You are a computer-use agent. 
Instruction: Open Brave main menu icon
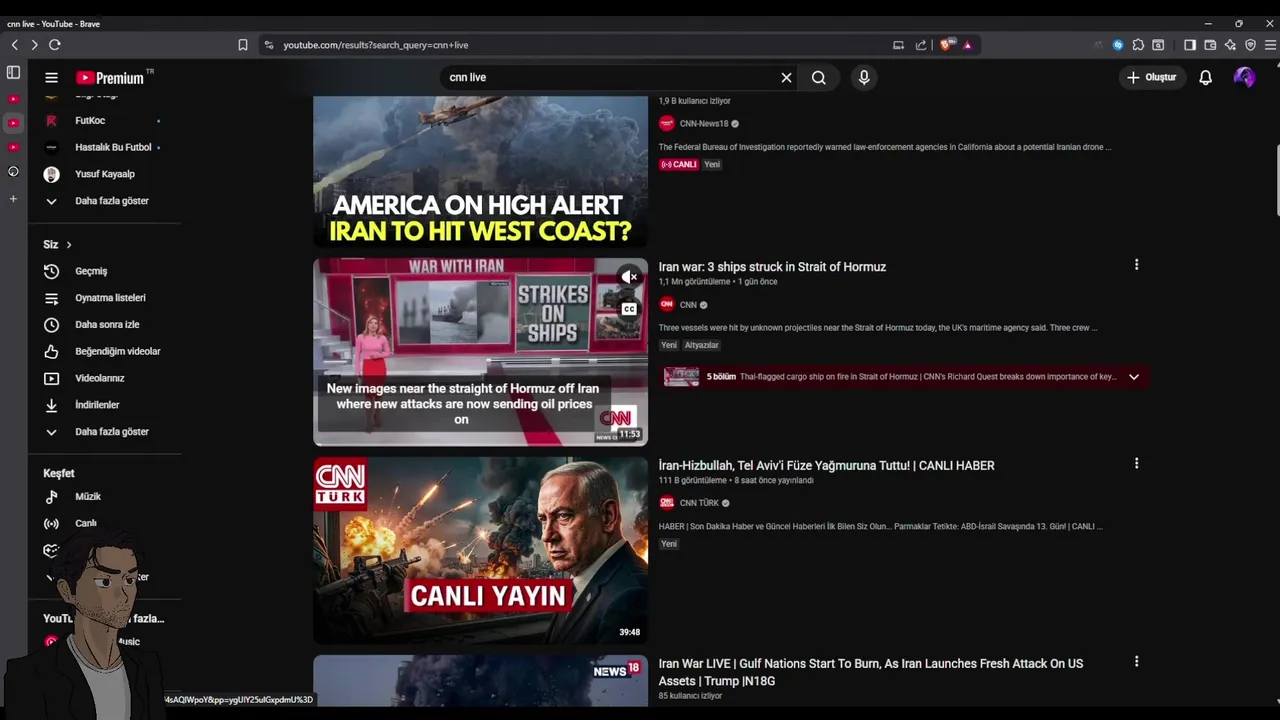pos(1270,45)
